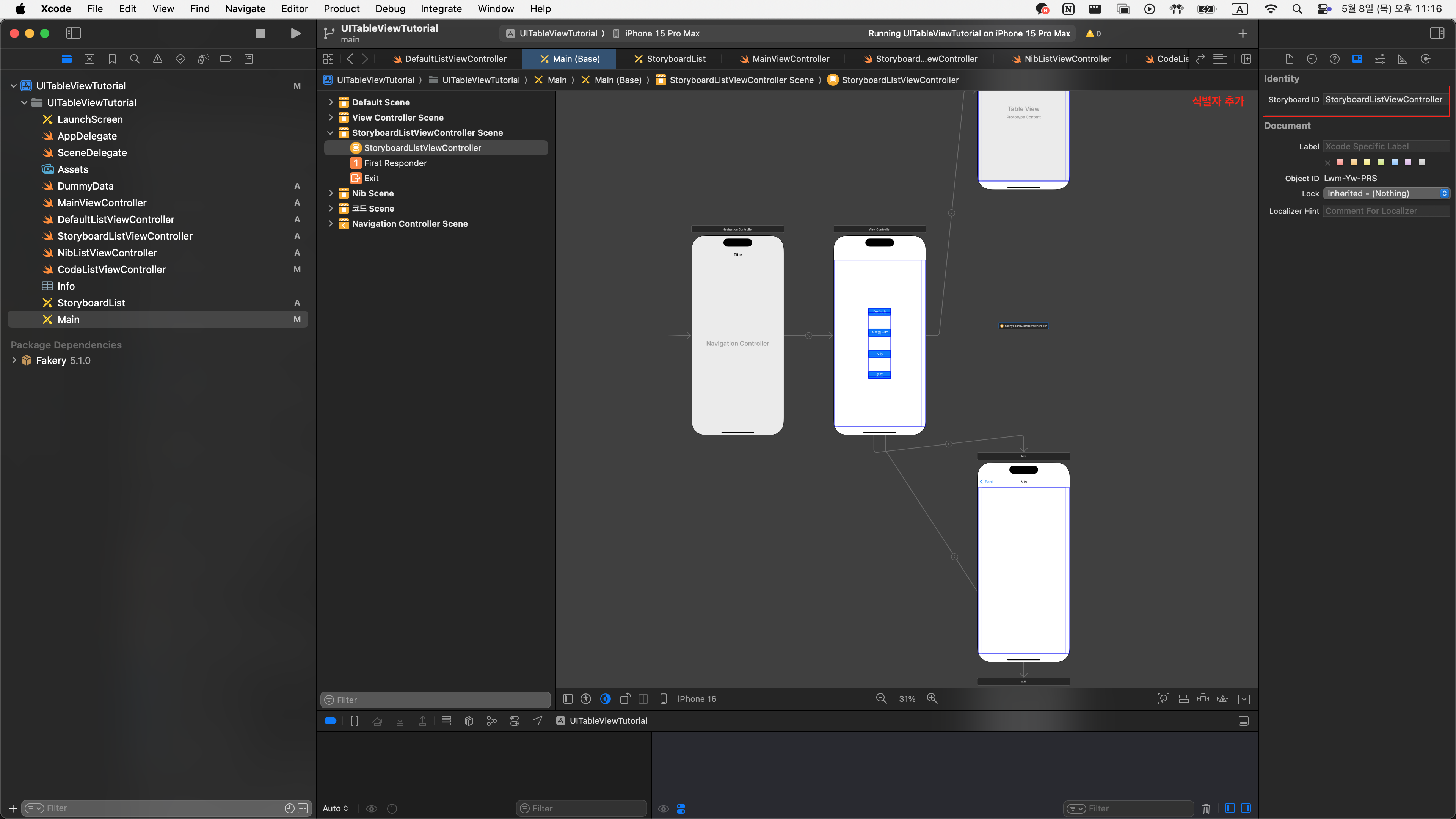The width and height of the screenshot is (1456, 819).
Task: Open the Lock dropdown
Action: tap(1387, 193)
